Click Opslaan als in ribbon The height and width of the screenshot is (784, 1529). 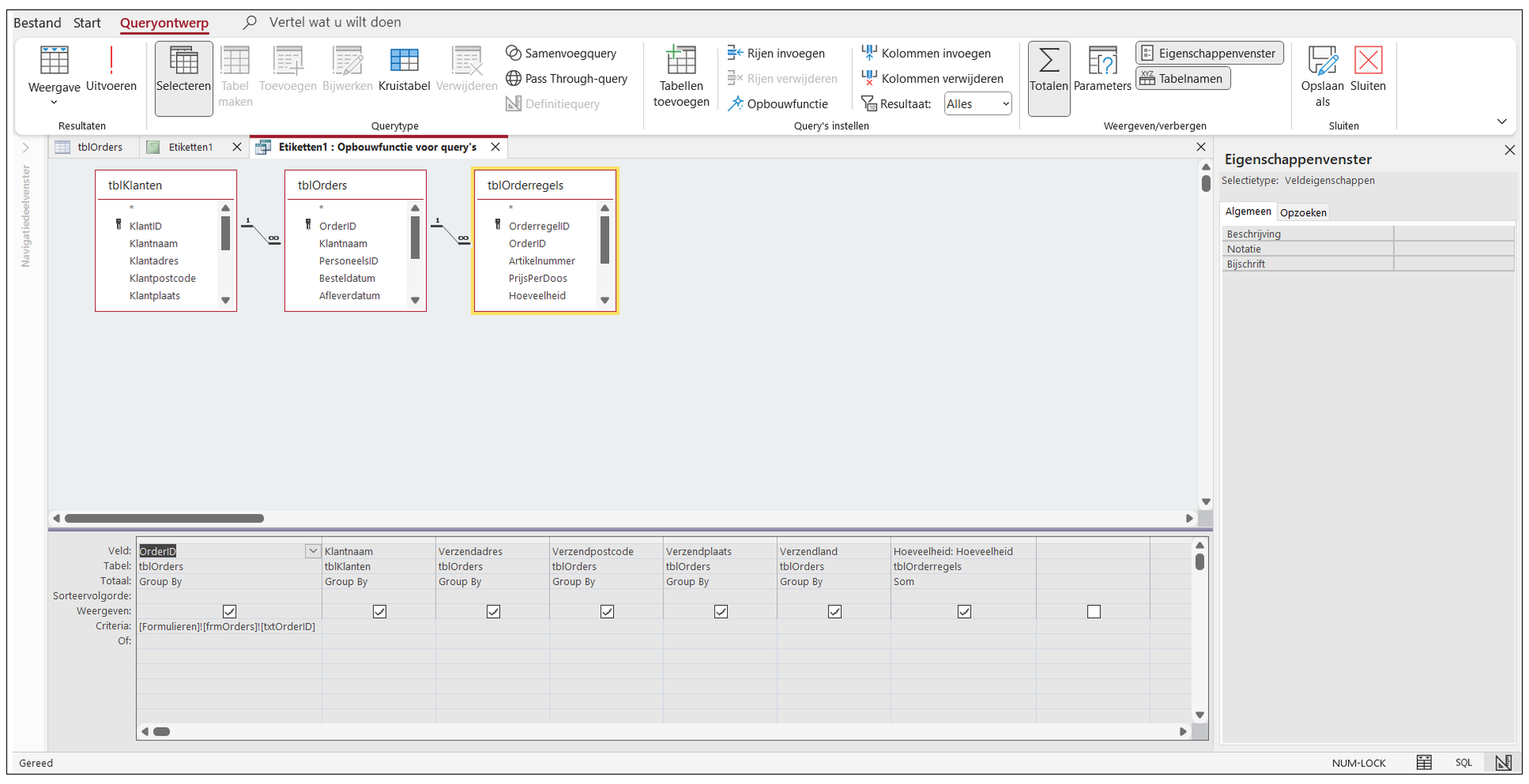(1323, 76)
